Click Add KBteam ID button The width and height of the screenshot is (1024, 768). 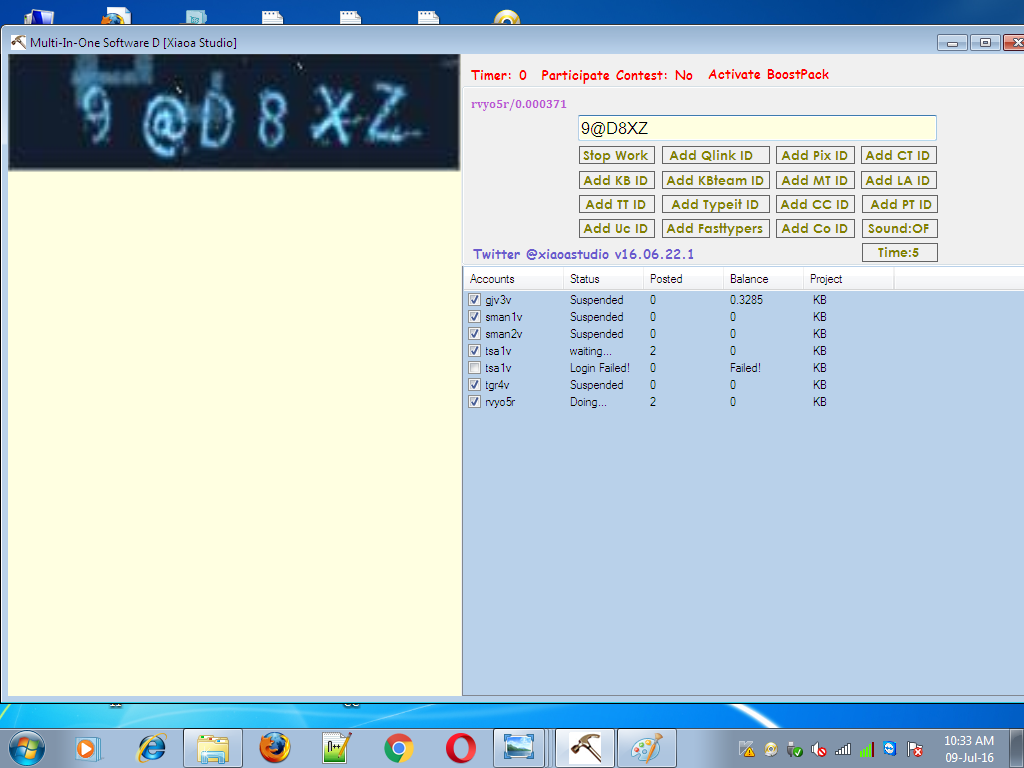click(x=716, y=180)
